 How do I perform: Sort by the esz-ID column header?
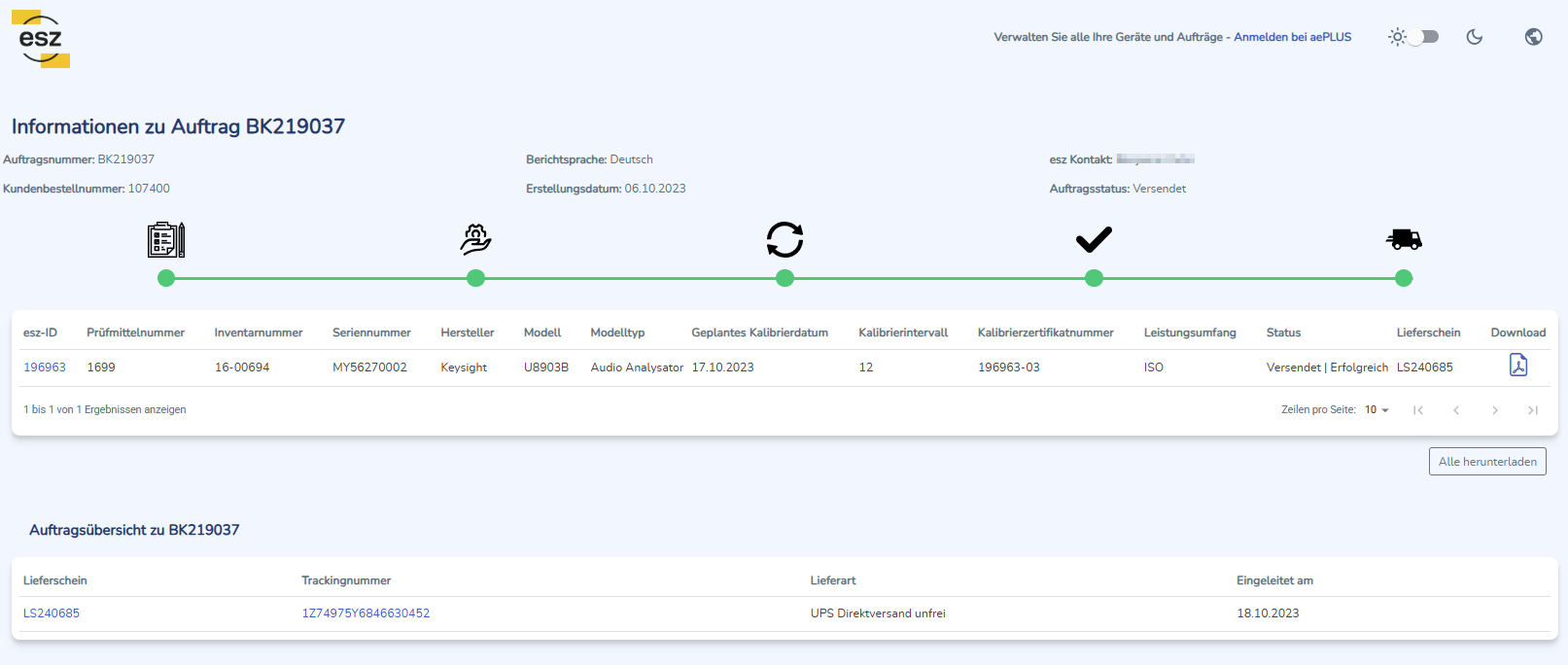40,332
